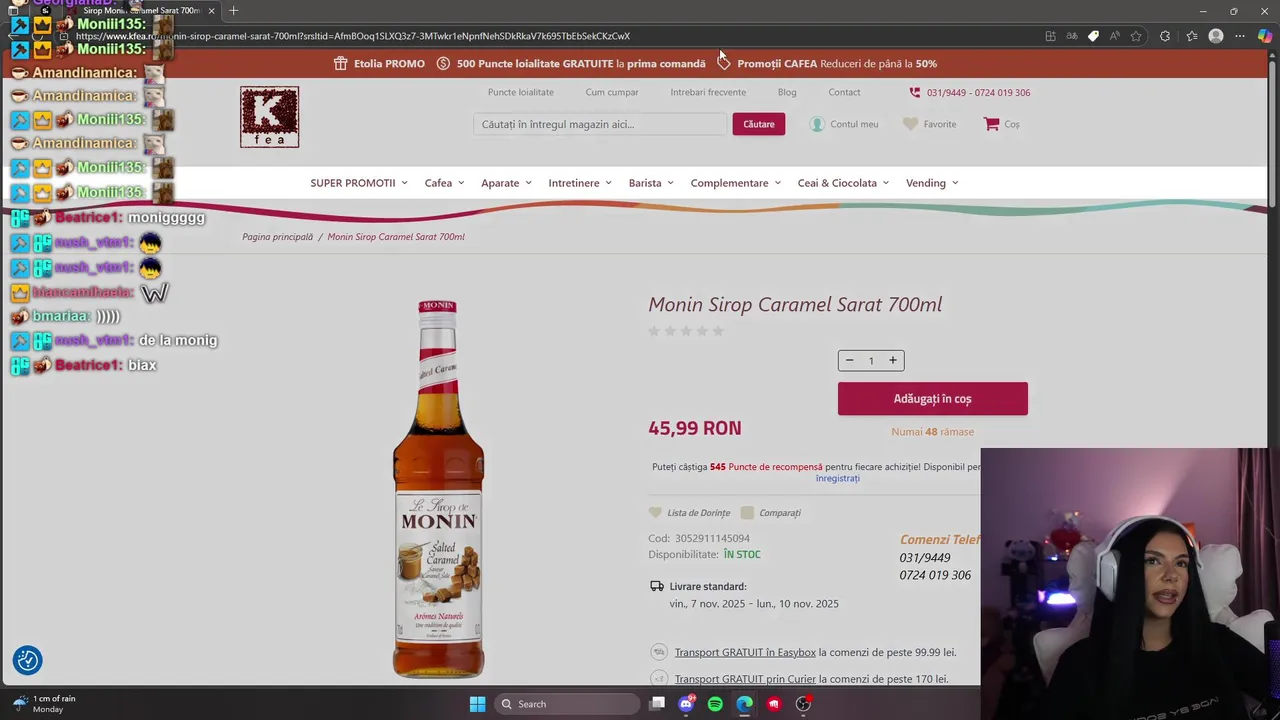The height and width of the screenshot is (720, 1280).
Task: Click the ÎN STOC availability text
Action: 742,554
